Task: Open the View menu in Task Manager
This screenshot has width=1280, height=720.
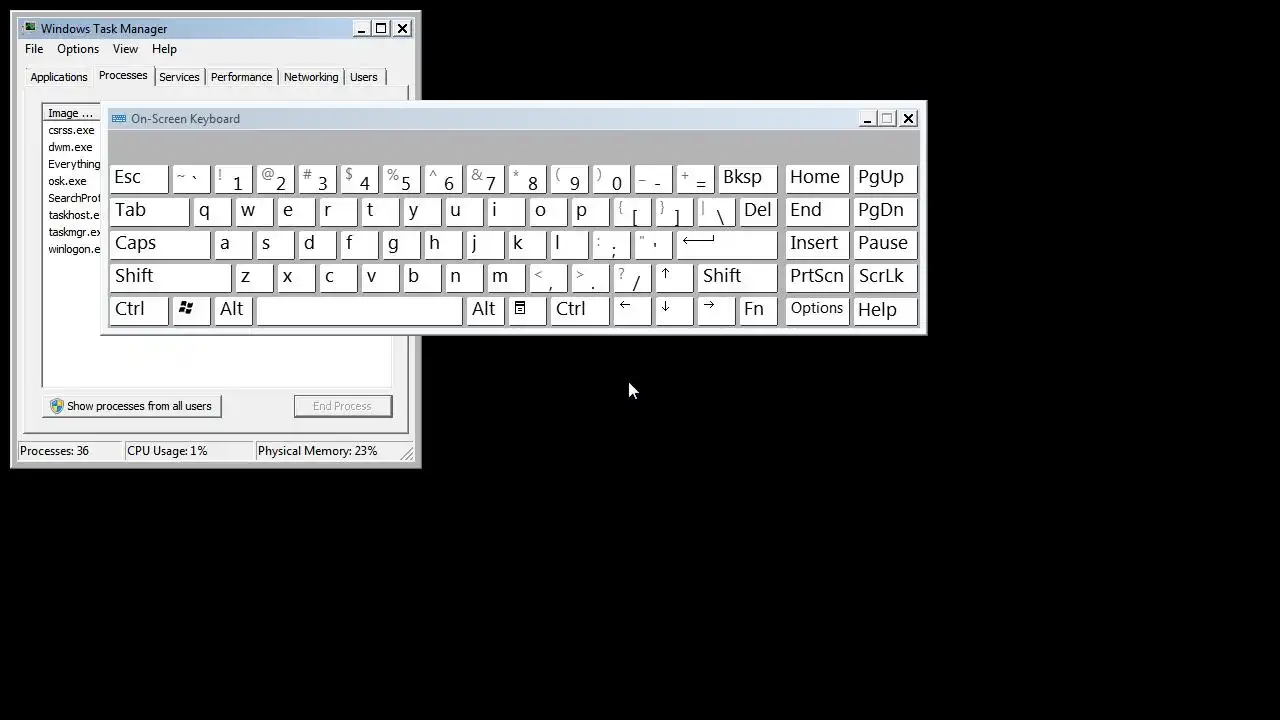Action: [x=125, y=49]
